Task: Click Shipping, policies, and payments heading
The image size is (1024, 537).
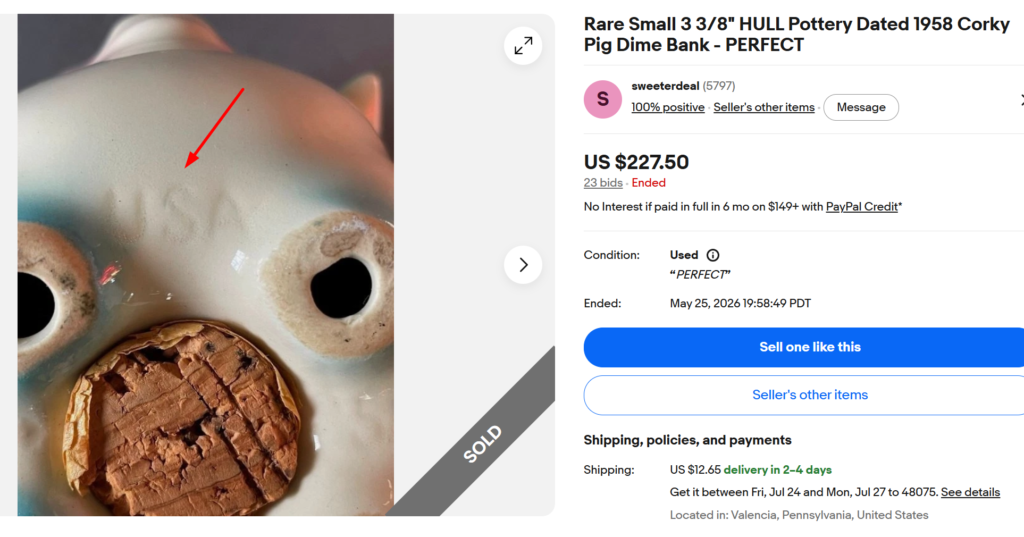Action: 687,440
